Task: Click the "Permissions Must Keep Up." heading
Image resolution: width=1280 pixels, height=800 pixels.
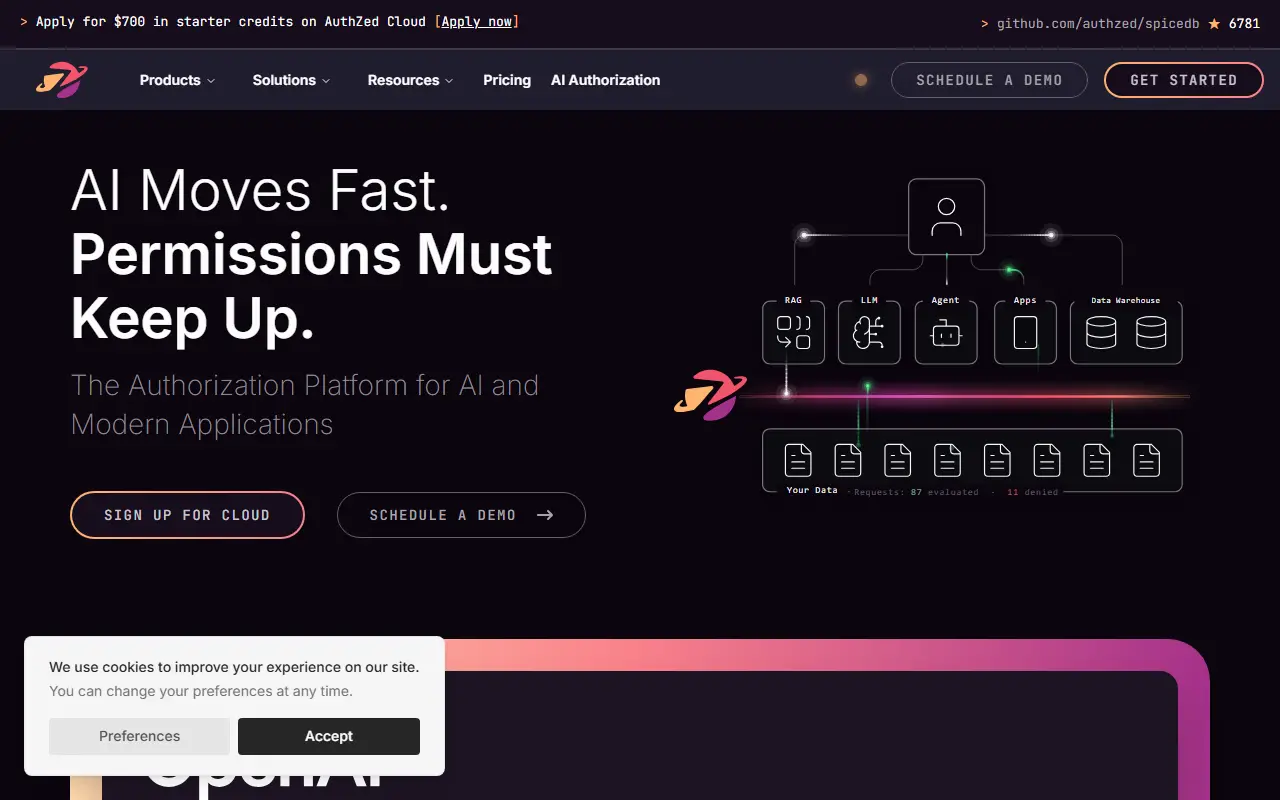Action: 312,286
